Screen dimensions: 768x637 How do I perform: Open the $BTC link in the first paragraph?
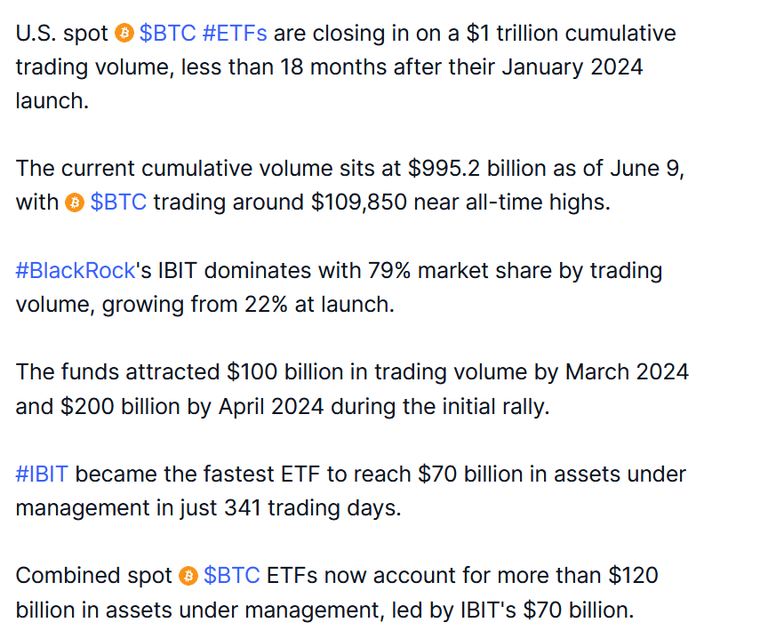(168, 33)
